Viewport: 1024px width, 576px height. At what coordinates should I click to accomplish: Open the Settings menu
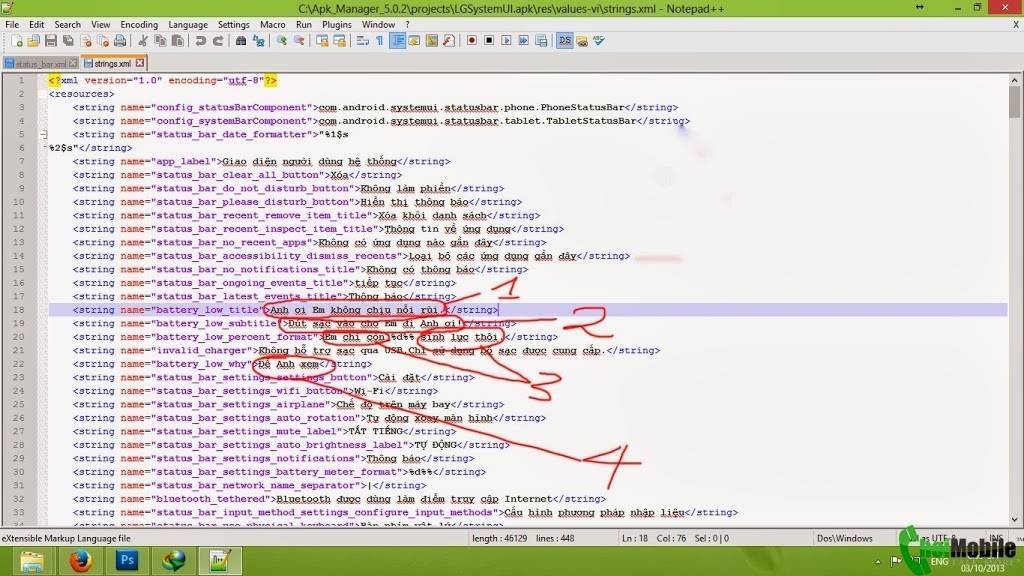click(233, 25)
